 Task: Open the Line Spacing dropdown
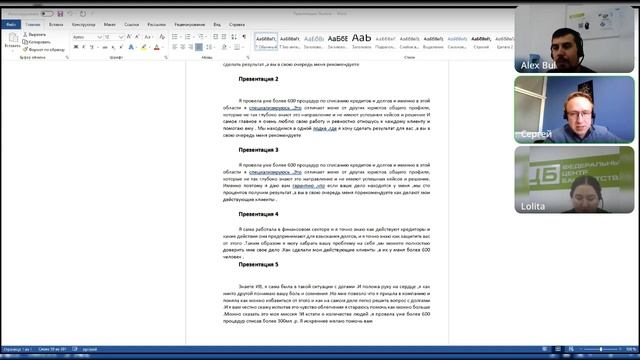[210, 47]
